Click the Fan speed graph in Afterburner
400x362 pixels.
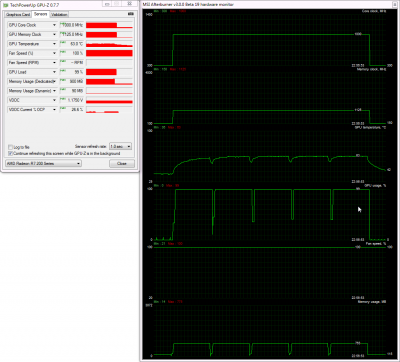pos(270,272)
